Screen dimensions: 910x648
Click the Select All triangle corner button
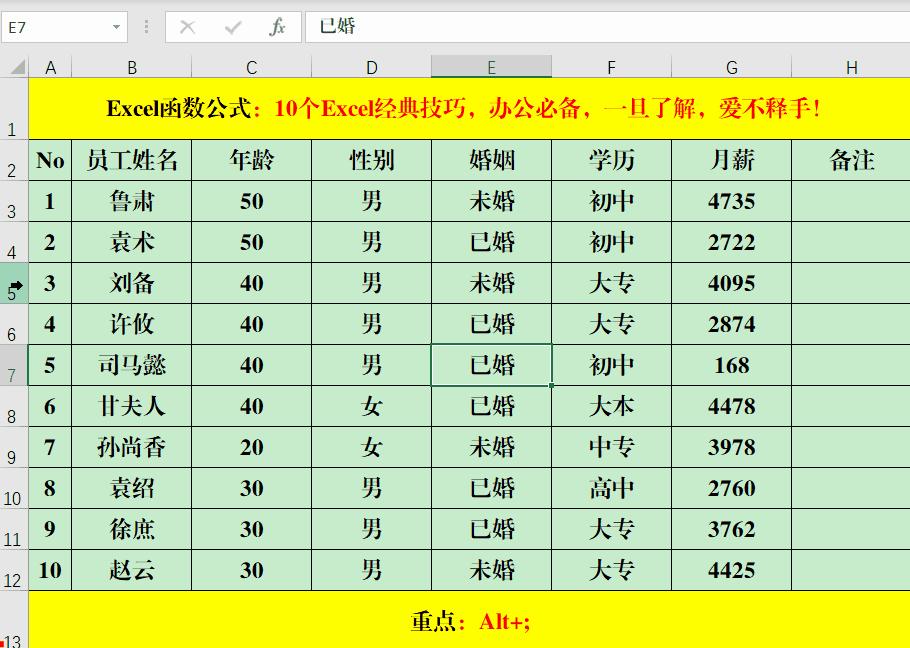click(x=14, y=67)
